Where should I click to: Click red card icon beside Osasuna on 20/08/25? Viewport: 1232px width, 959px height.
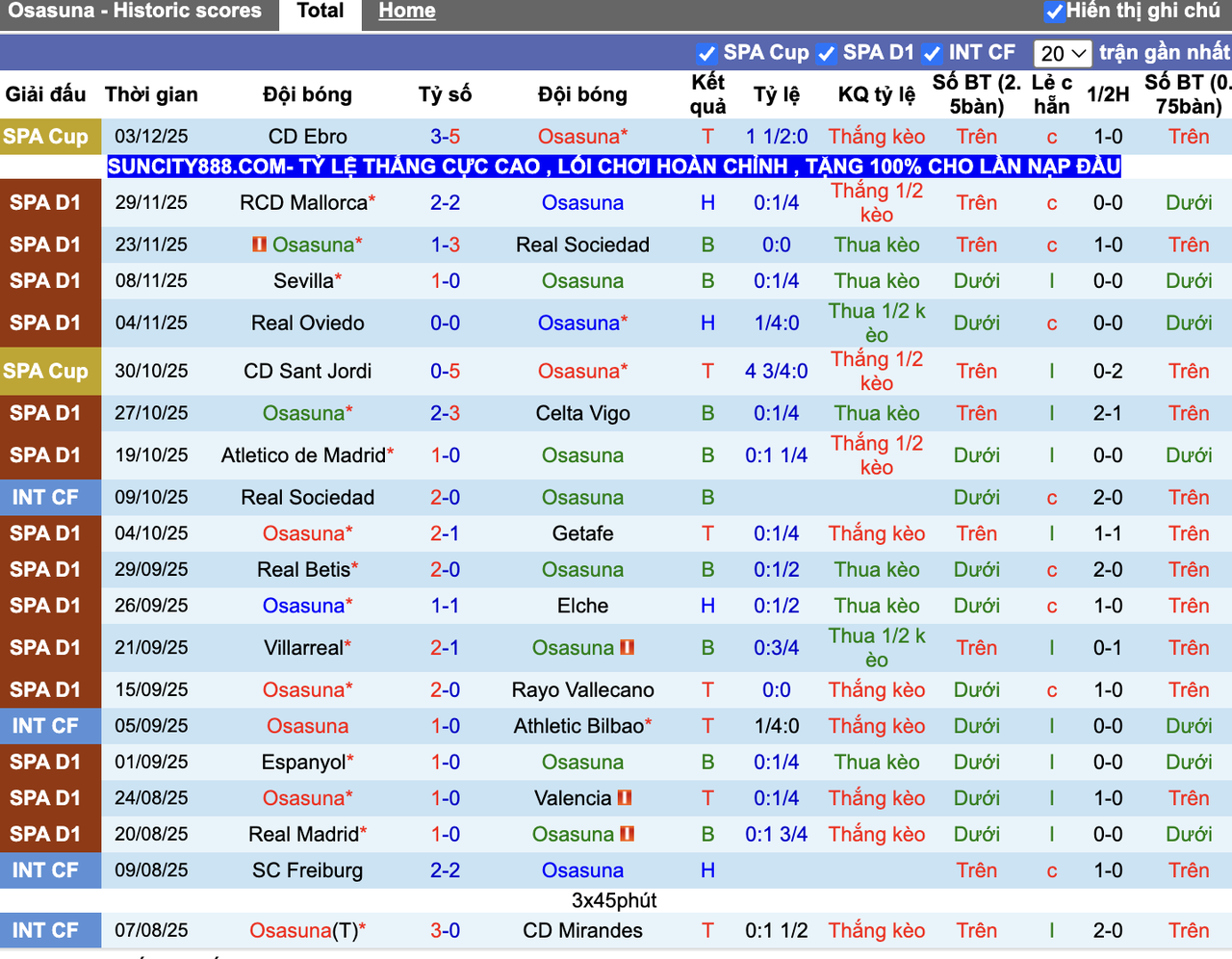tap(628, 834)
